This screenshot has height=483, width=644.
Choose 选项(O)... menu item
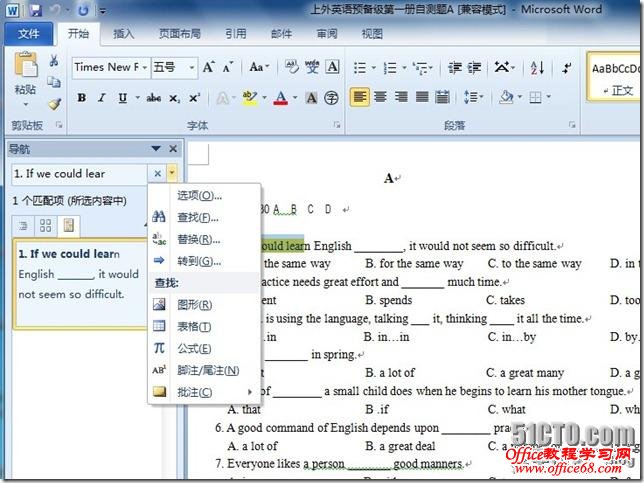(205, 196)
